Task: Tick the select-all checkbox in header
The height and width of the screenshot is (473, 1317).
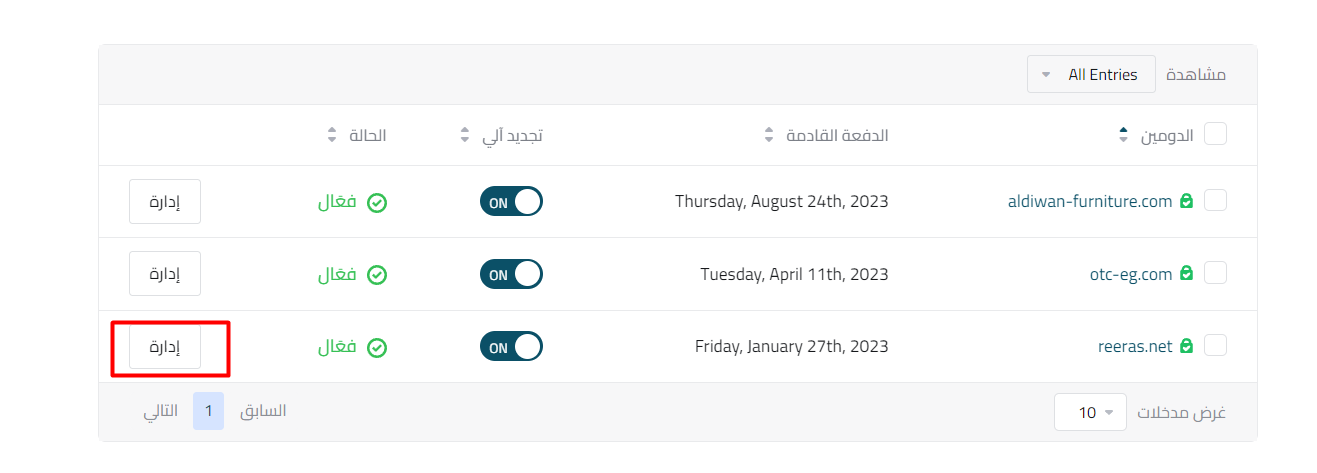Action: (x=1215, y=134)
